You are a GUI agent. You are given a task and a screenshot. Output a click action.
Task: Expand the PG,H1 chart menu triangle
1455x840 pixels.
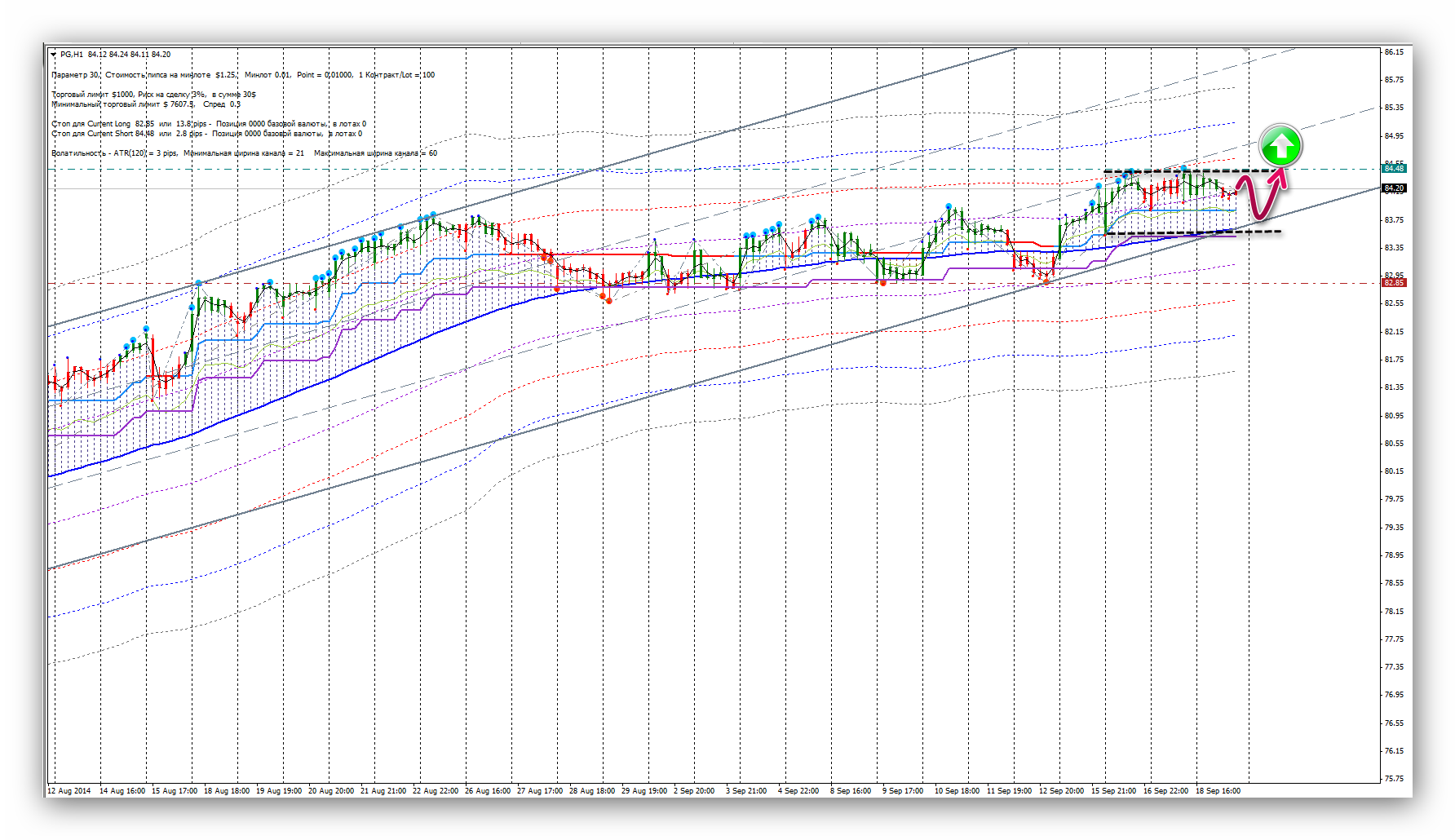[x=54, y=55]
